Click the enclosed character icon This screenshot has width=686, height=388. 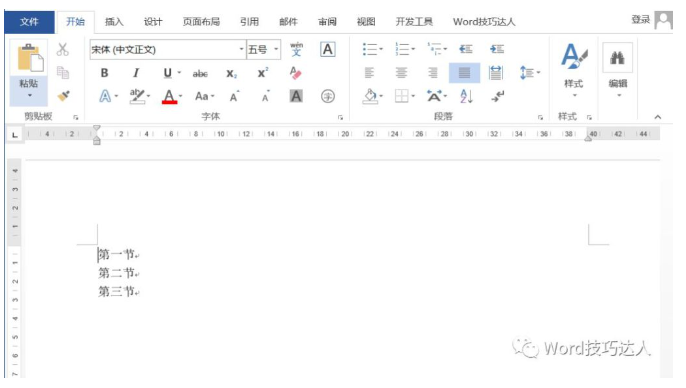pos(328,96)
